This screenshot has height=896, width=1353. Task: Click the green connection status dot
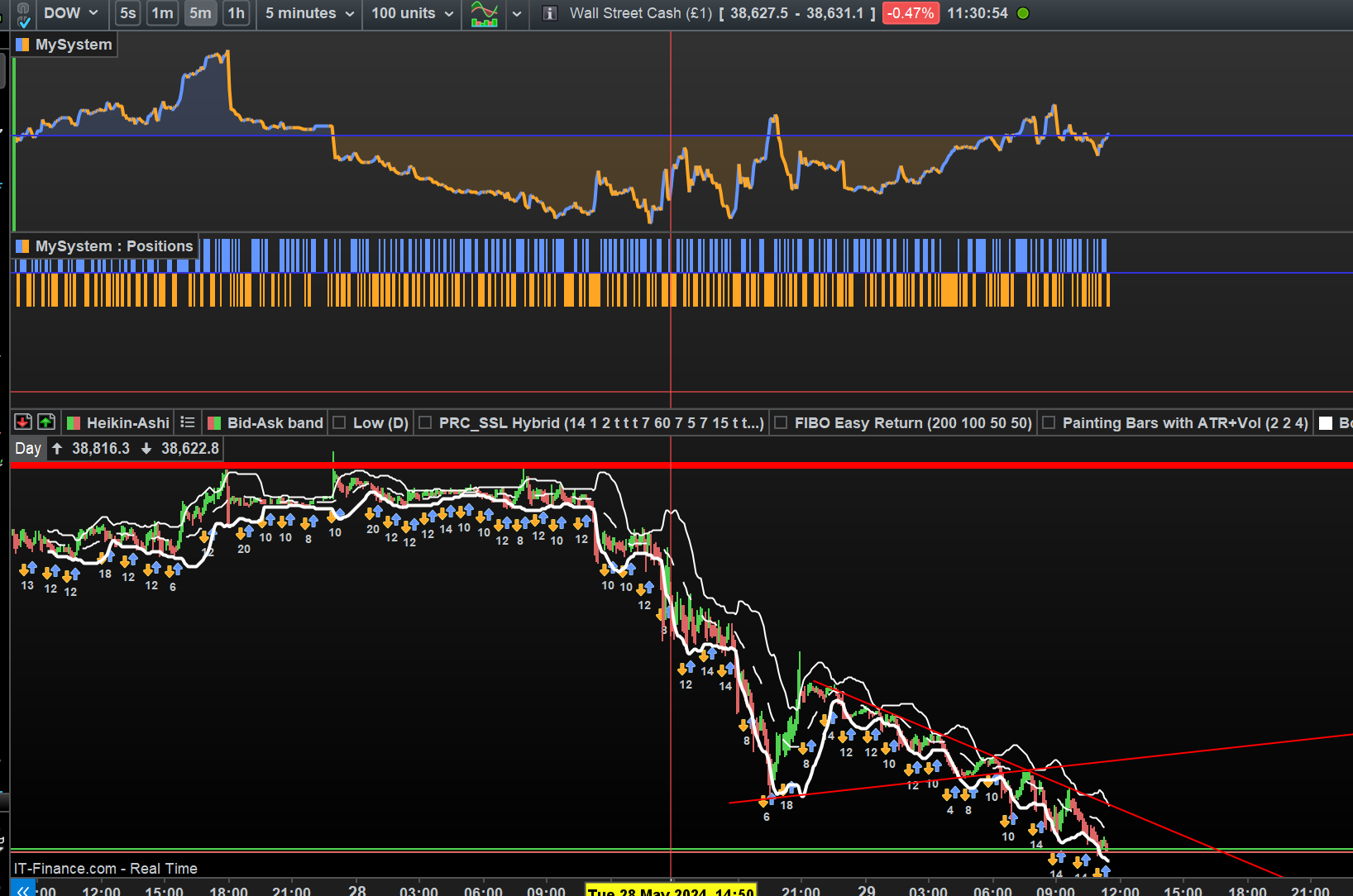click(1023, 13)
